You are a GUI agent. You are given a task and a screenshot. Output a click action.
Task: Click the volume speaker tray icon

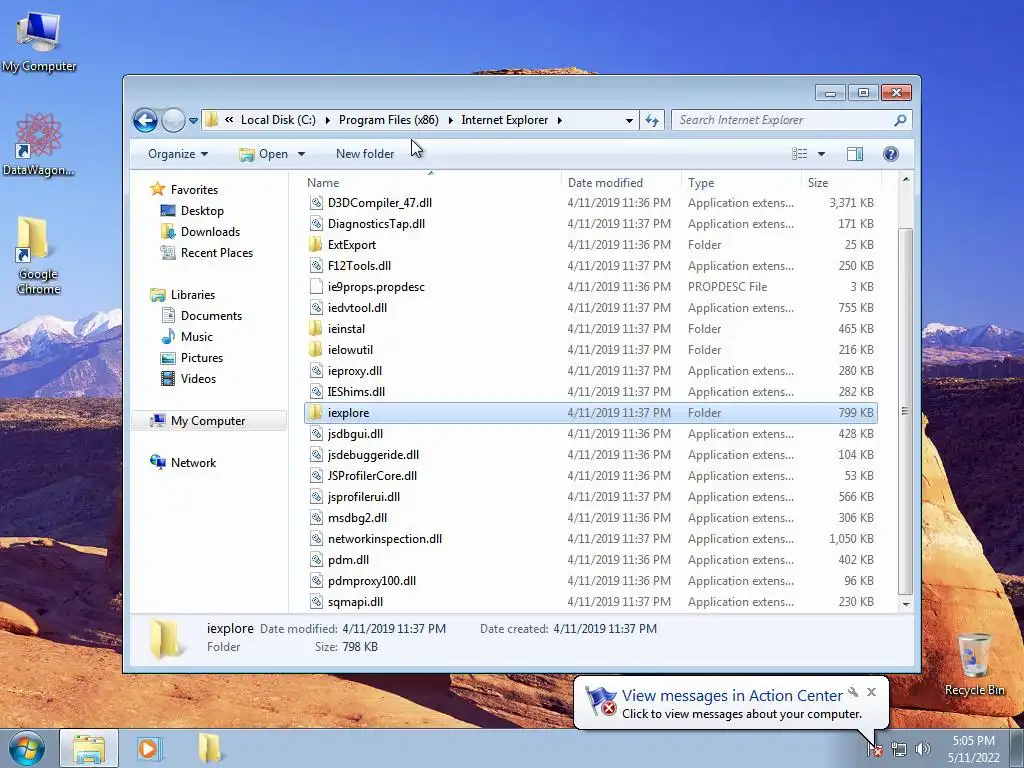click(x=922, y=749)
